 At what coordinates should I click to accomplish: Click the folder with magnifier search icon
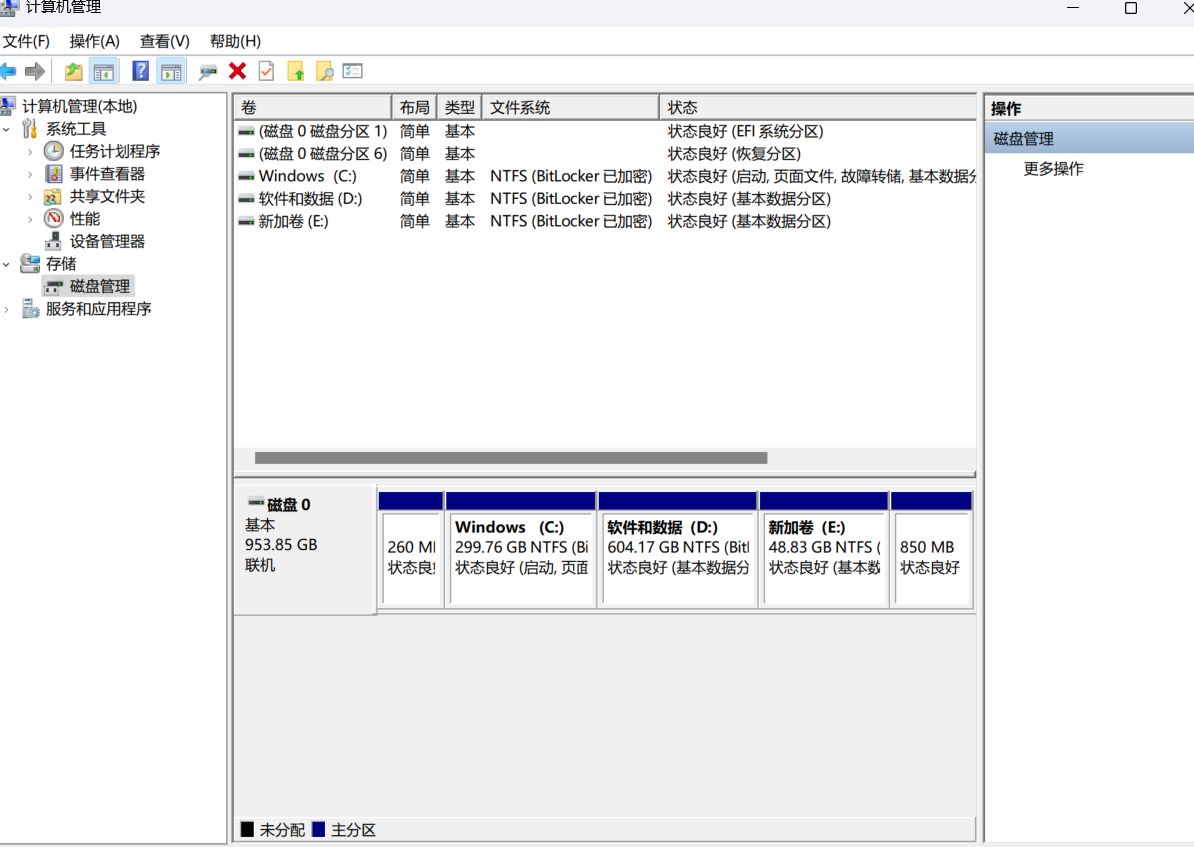[x=324, y=72]
